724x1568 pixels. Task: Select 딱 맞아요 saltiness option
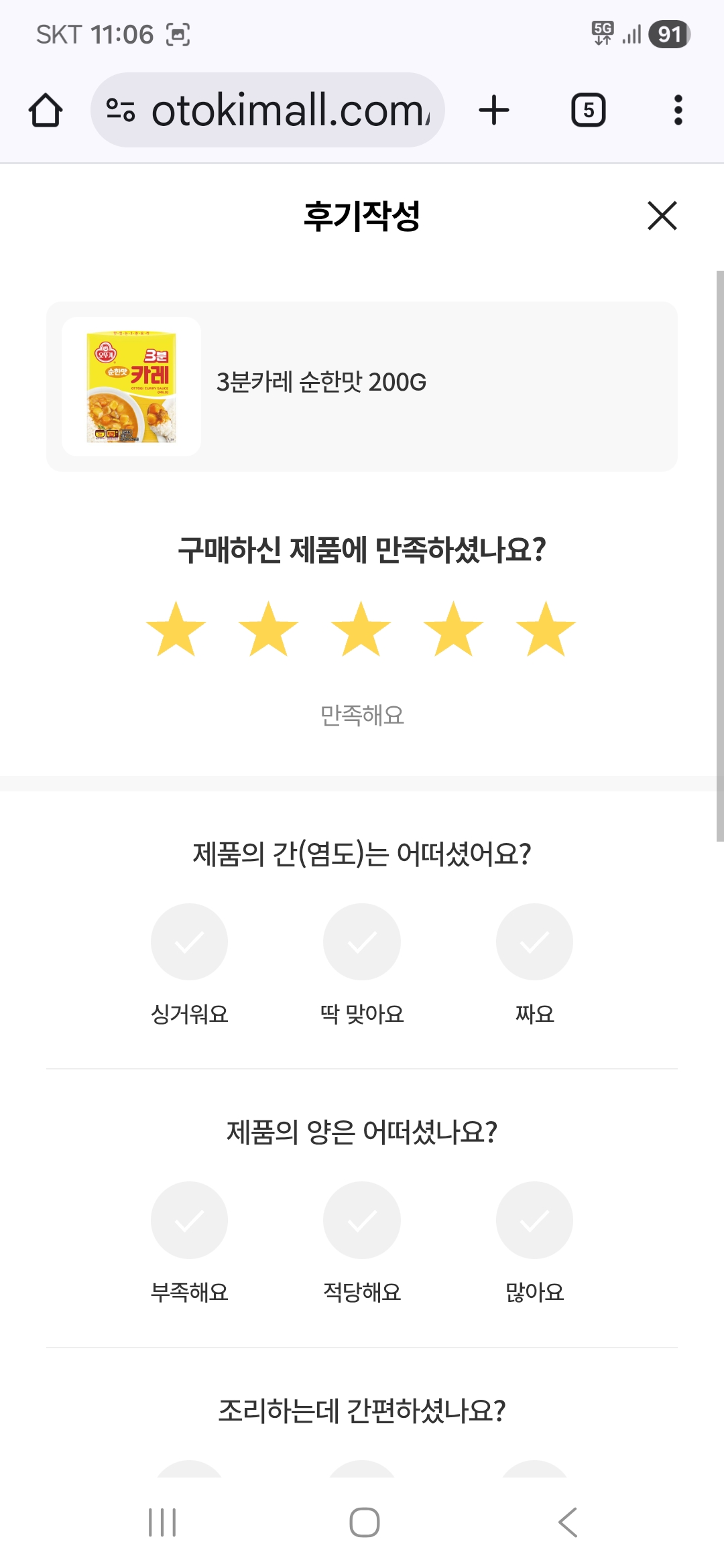[362, 942]
